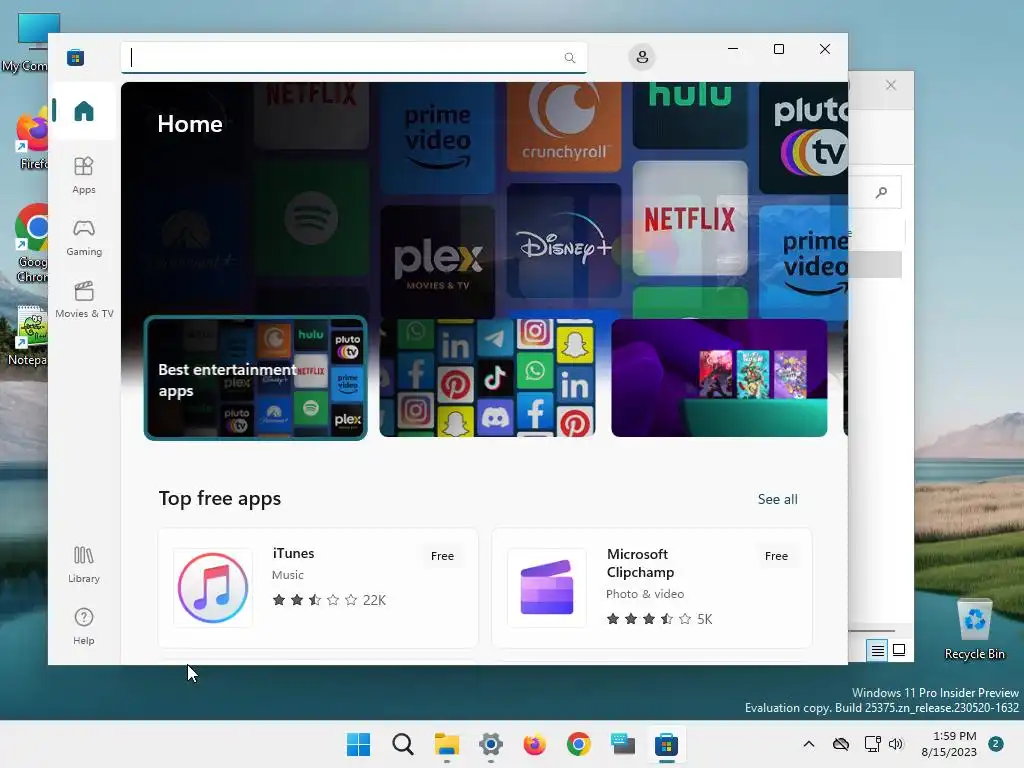Click the Store search box
Viewport: 1024px width, 768px height.
point(353,57)
